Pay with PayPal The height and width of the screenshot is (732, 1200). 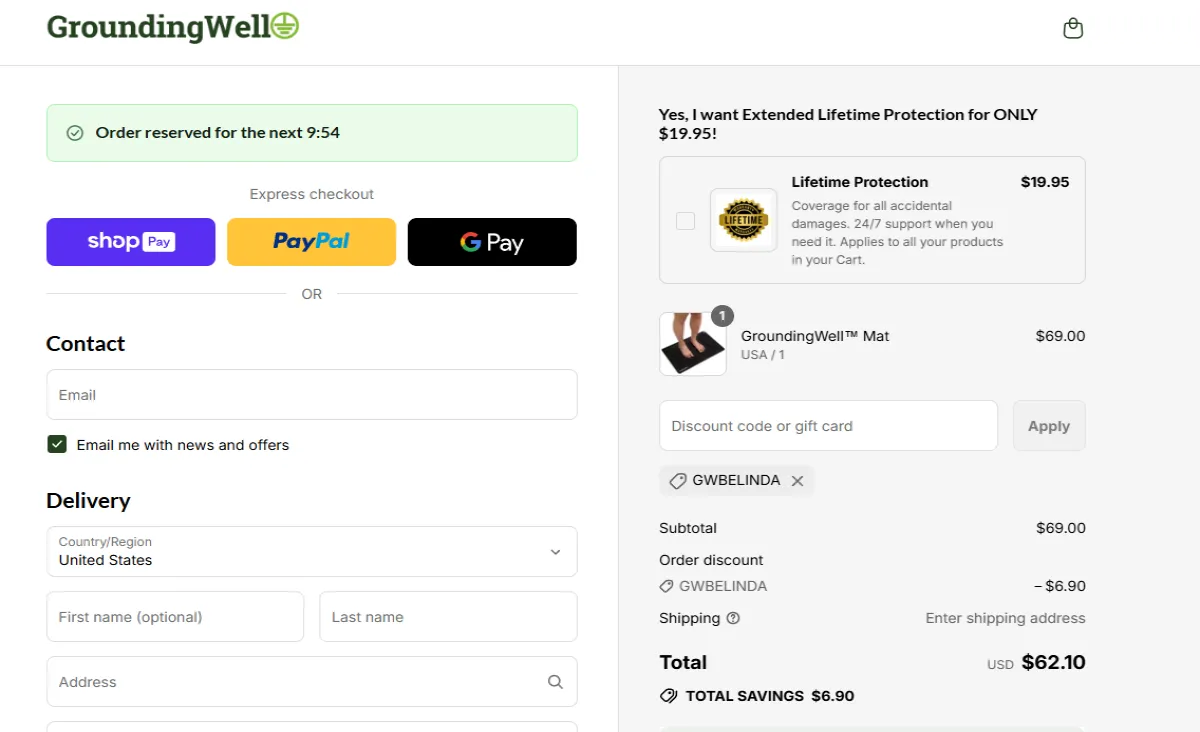pyautogui.click(x=311, y=242)
